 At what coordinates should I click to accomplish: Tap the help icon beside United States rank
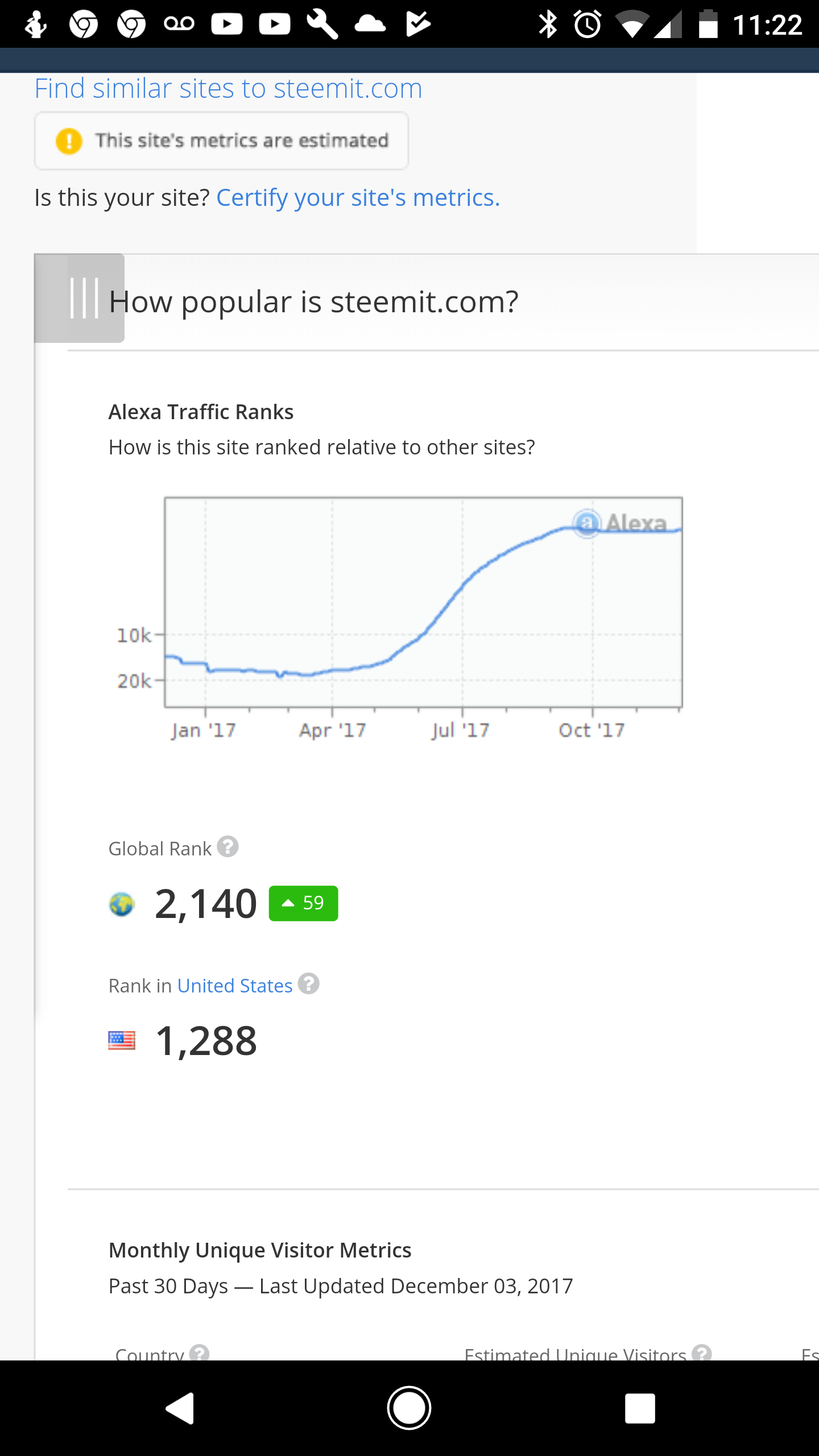click(x=308, y=984)
